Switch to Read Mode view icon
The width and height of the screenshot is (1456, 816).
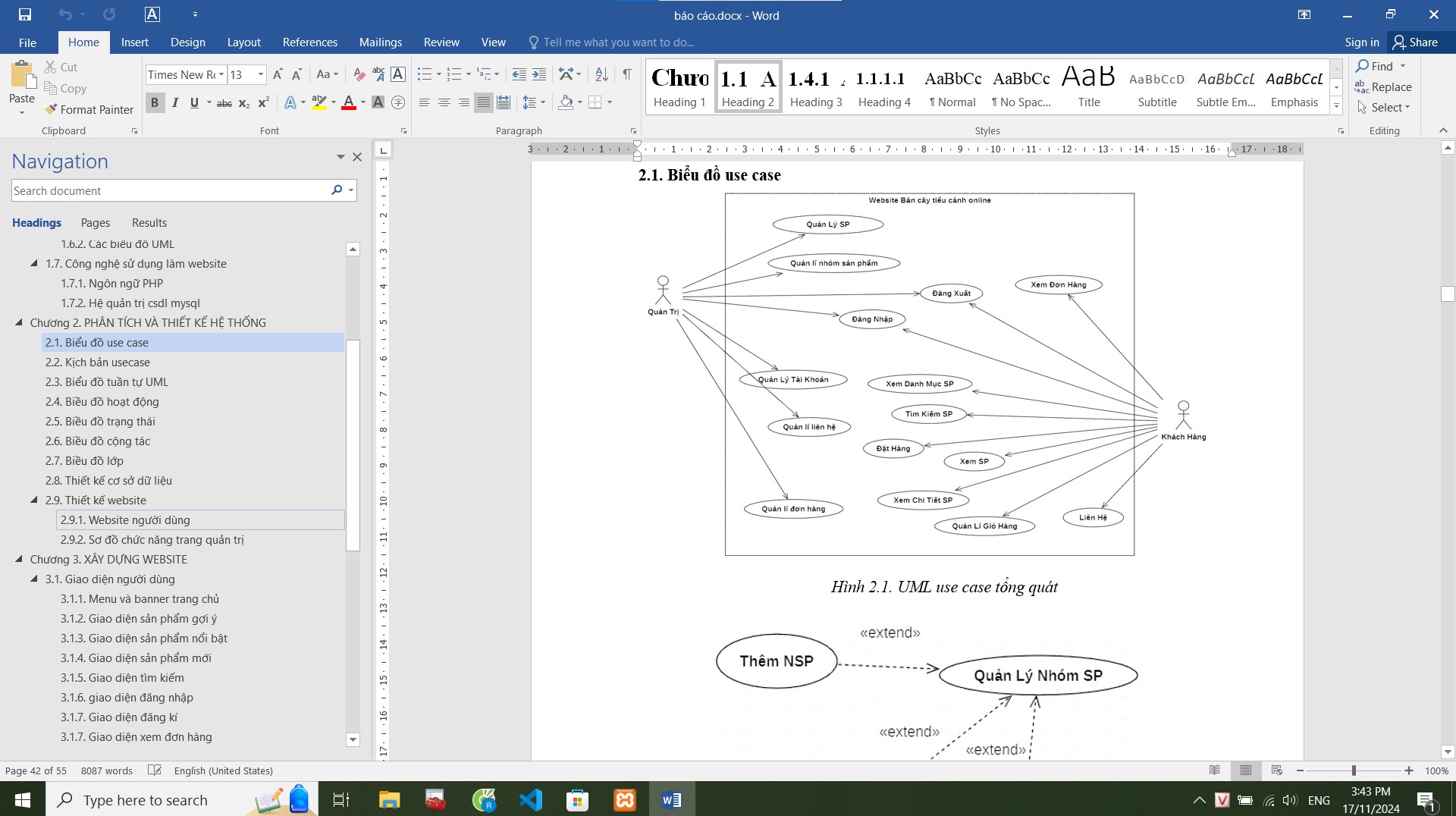(1215, 770)
